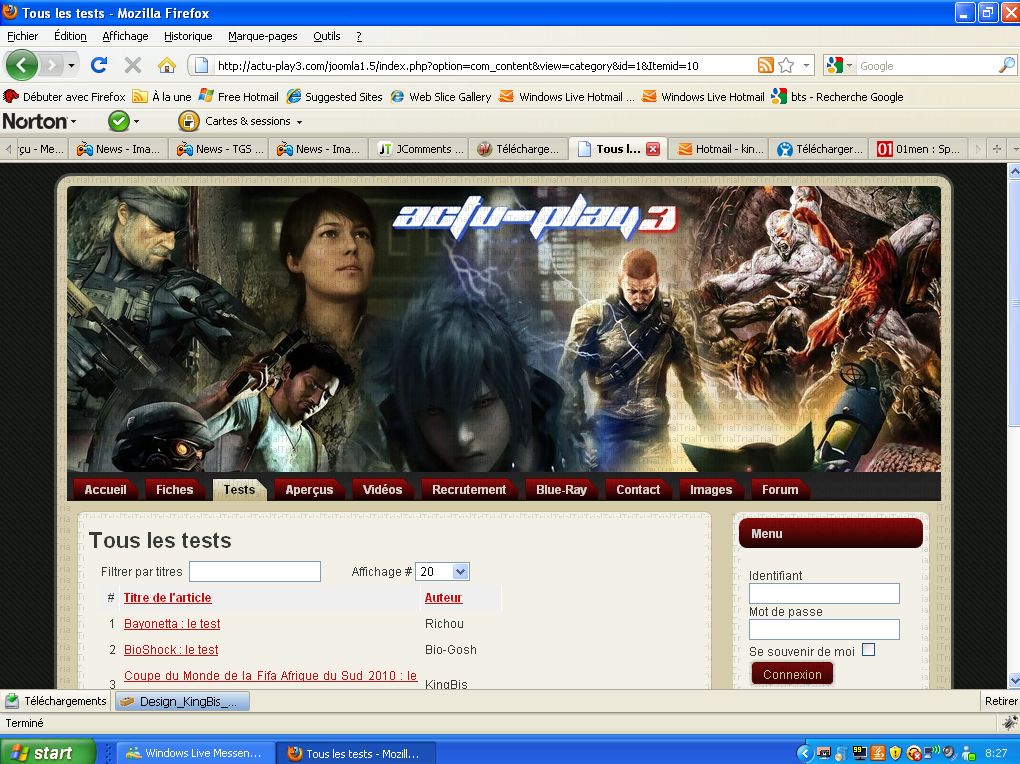
Task: Bookmark this page with the star icon
Action: pyautogui.click(x=786, y=65)
